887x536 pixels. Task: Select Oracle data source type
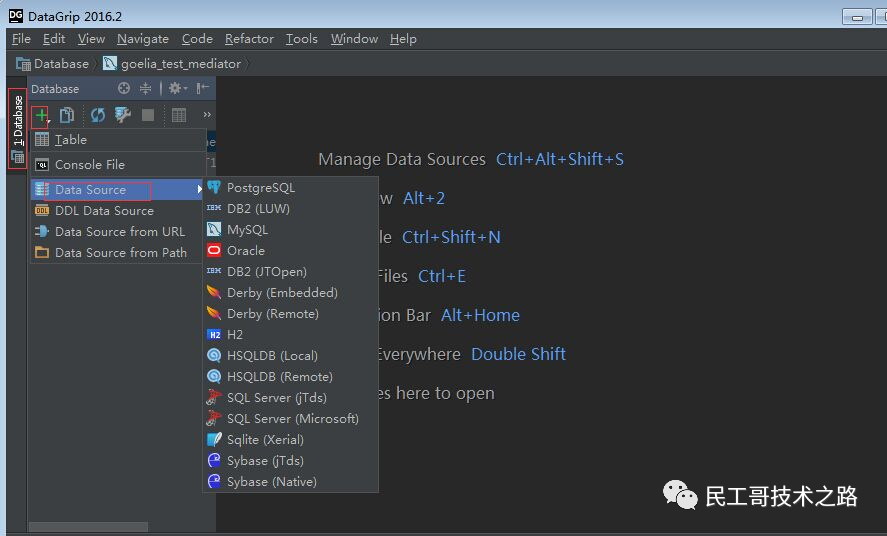(290, 250)
